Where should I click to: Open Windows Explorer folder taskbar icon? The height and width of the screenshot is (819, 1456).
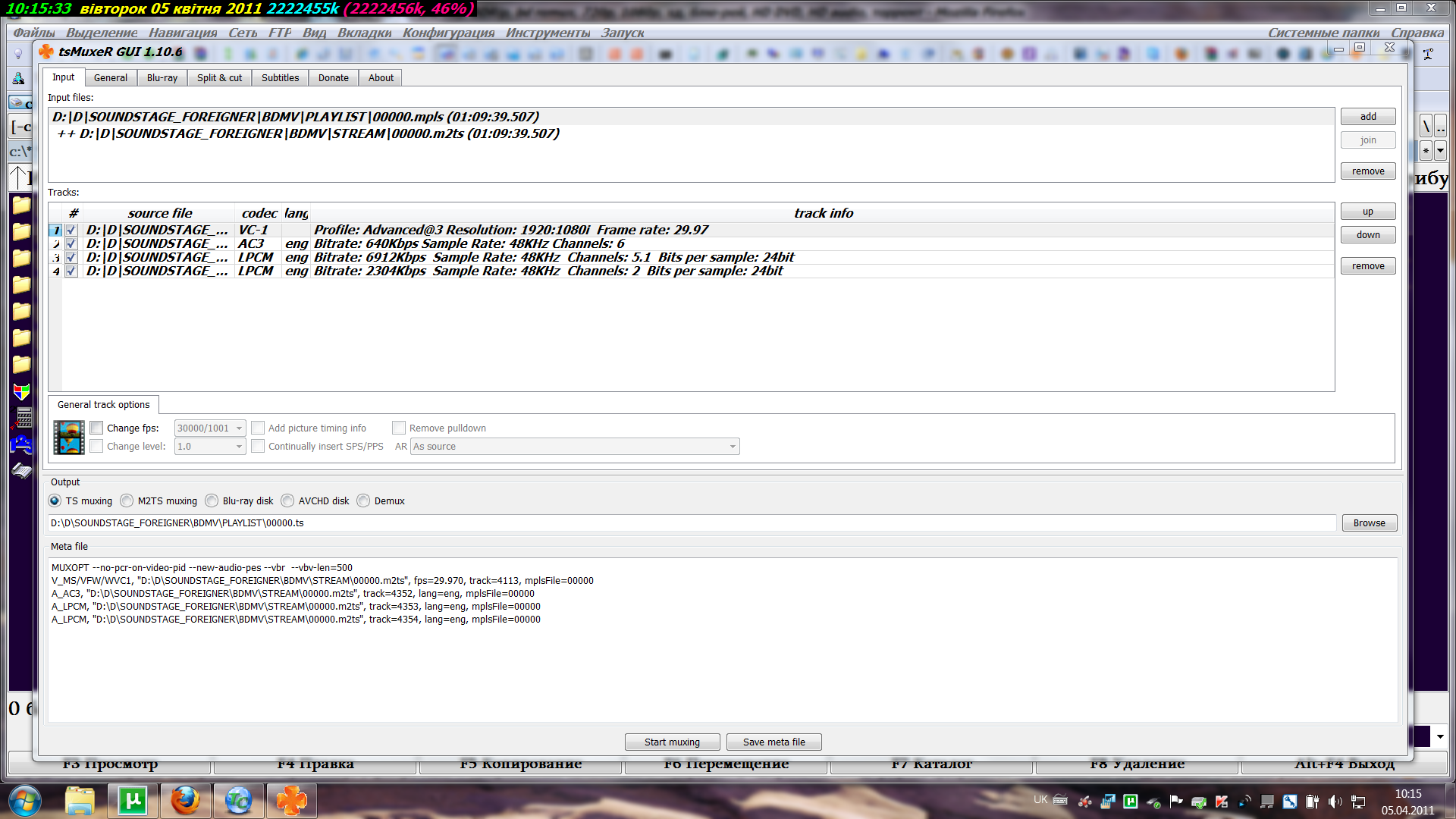[x=80, y=800]
